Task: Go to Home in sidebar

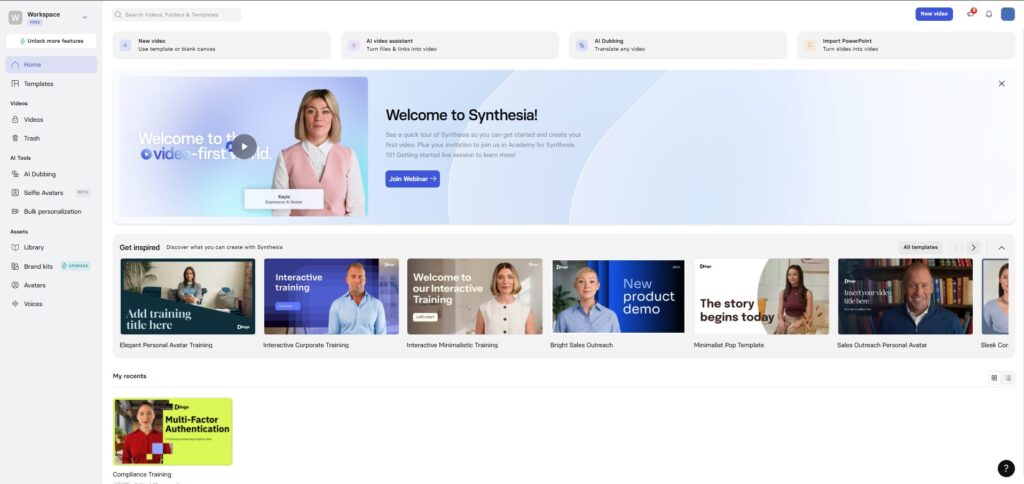Action: (51, 65)
